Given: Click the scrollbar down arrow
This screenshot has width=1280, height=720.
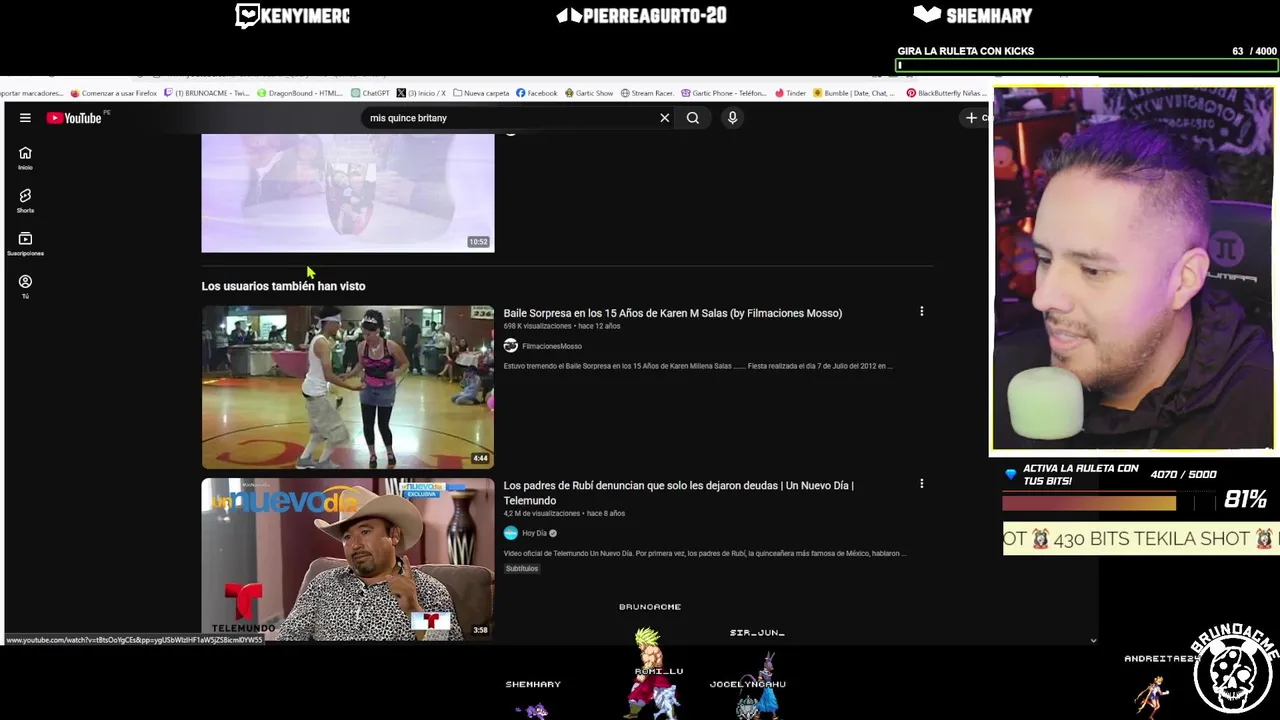Looking at the screenshot, I should (1093, 640).
